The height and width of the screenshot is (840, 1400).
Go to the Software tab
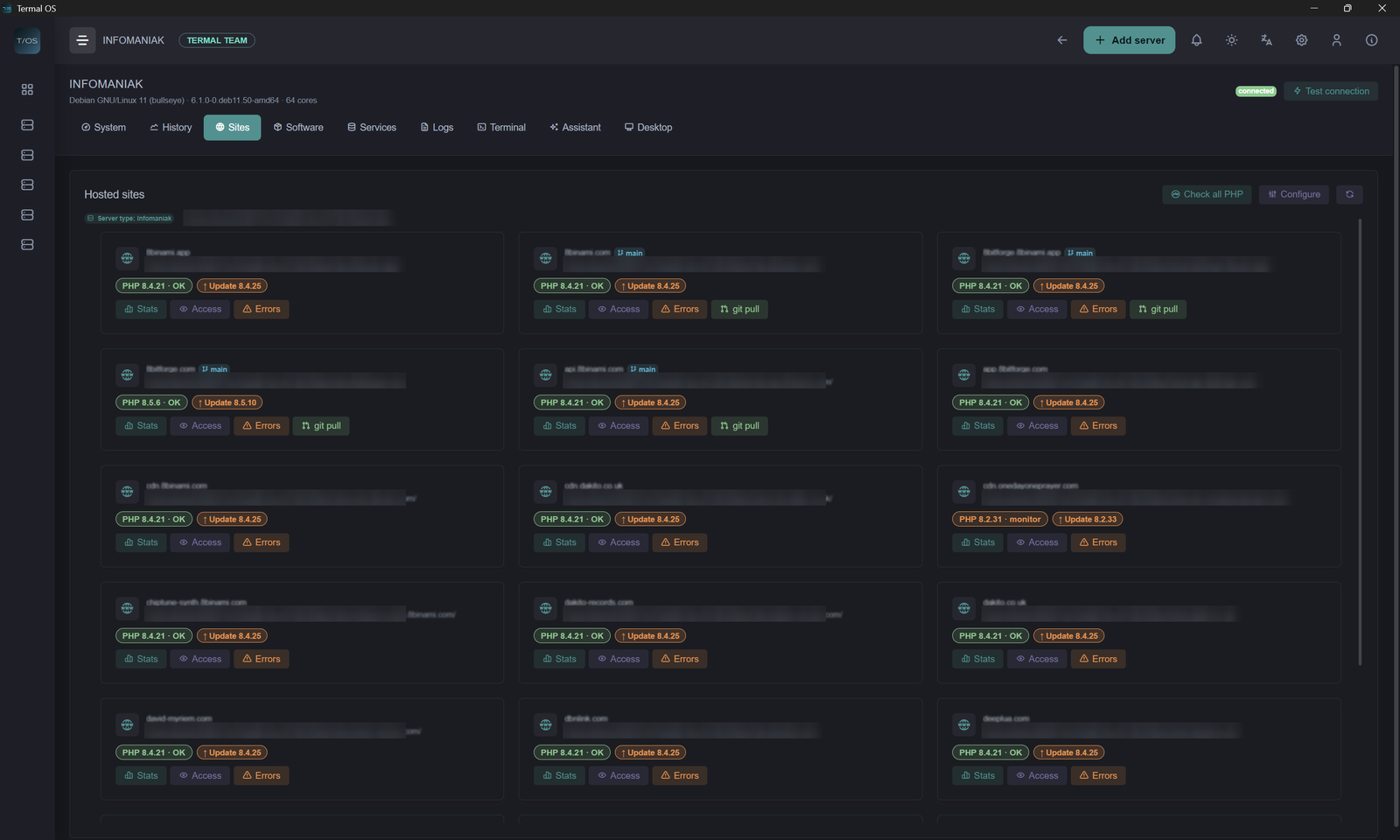tap(298, 128)
